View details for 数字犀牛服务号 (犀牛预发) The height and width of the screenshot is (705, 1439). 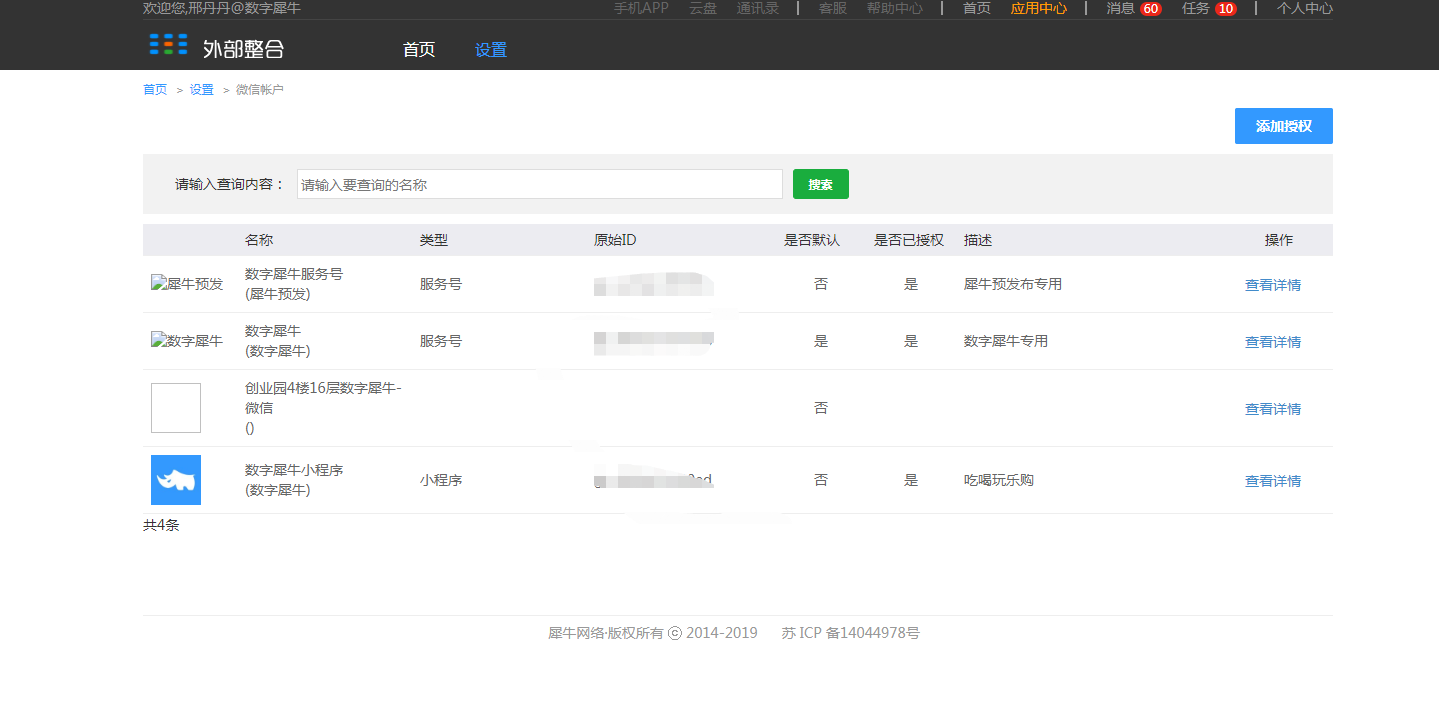tap(1273, 285)
